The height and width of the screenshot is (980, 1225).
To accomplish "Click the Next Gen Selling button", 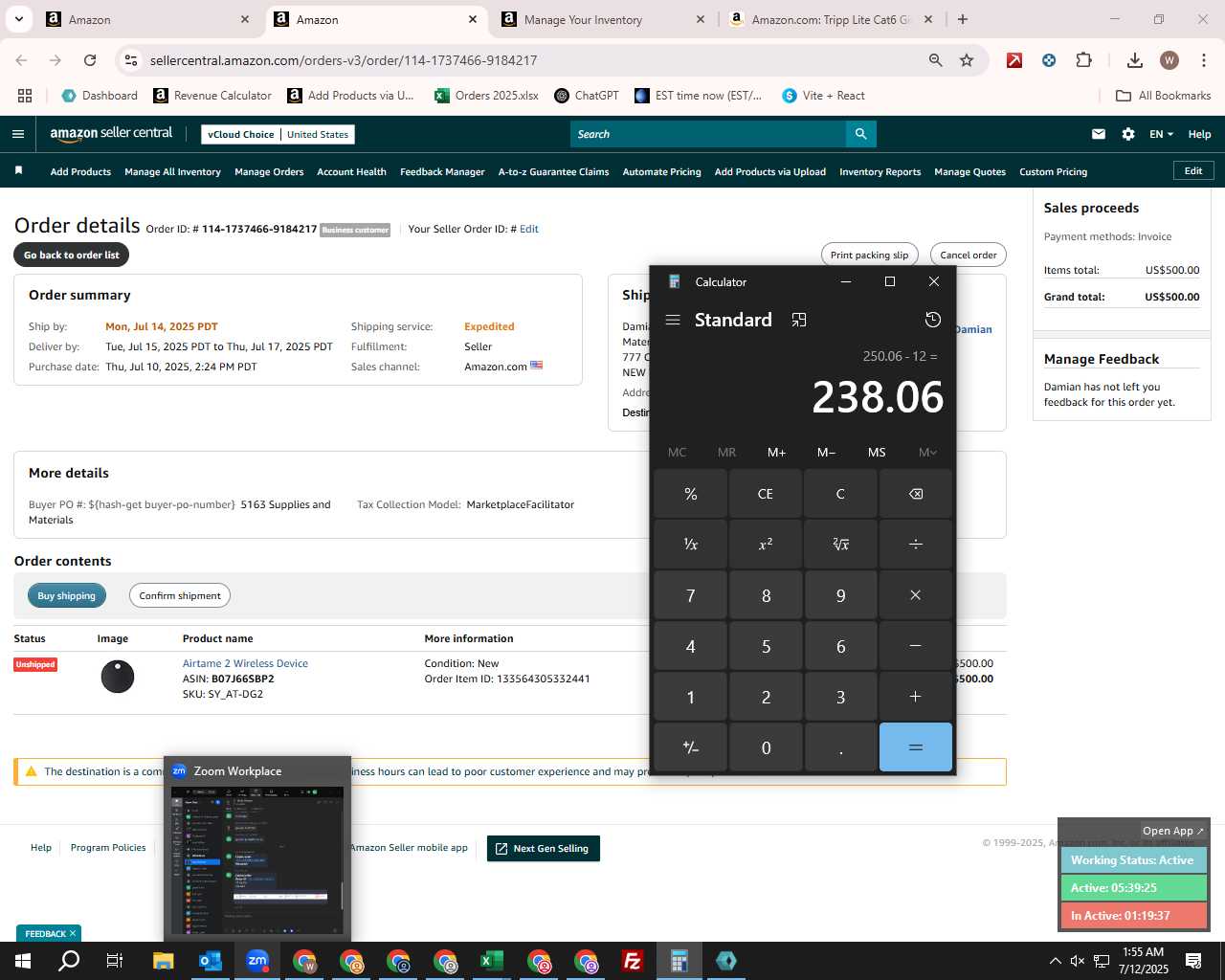I will [x=543, y=848].
